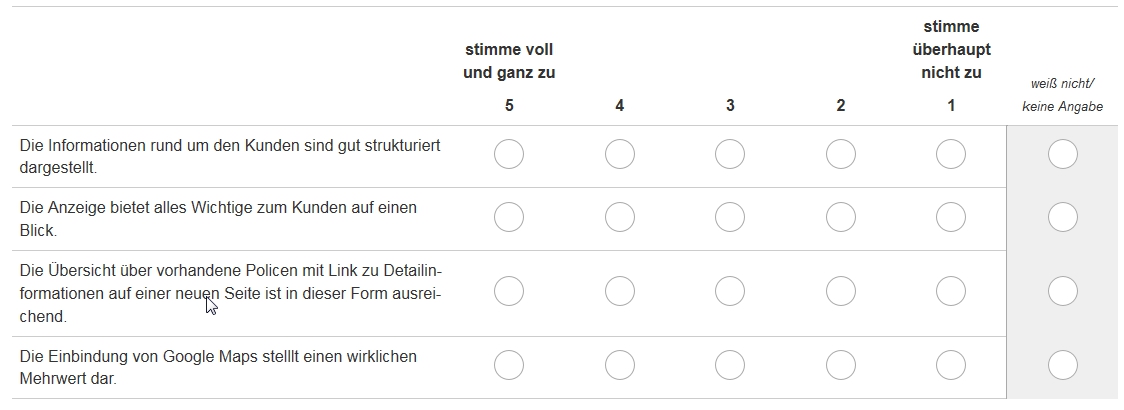Mark 'keine Angabe' for 'vorhandene Policen' statement
This screenshot has width=1124, height=410.
click(x=1062, y=292)
